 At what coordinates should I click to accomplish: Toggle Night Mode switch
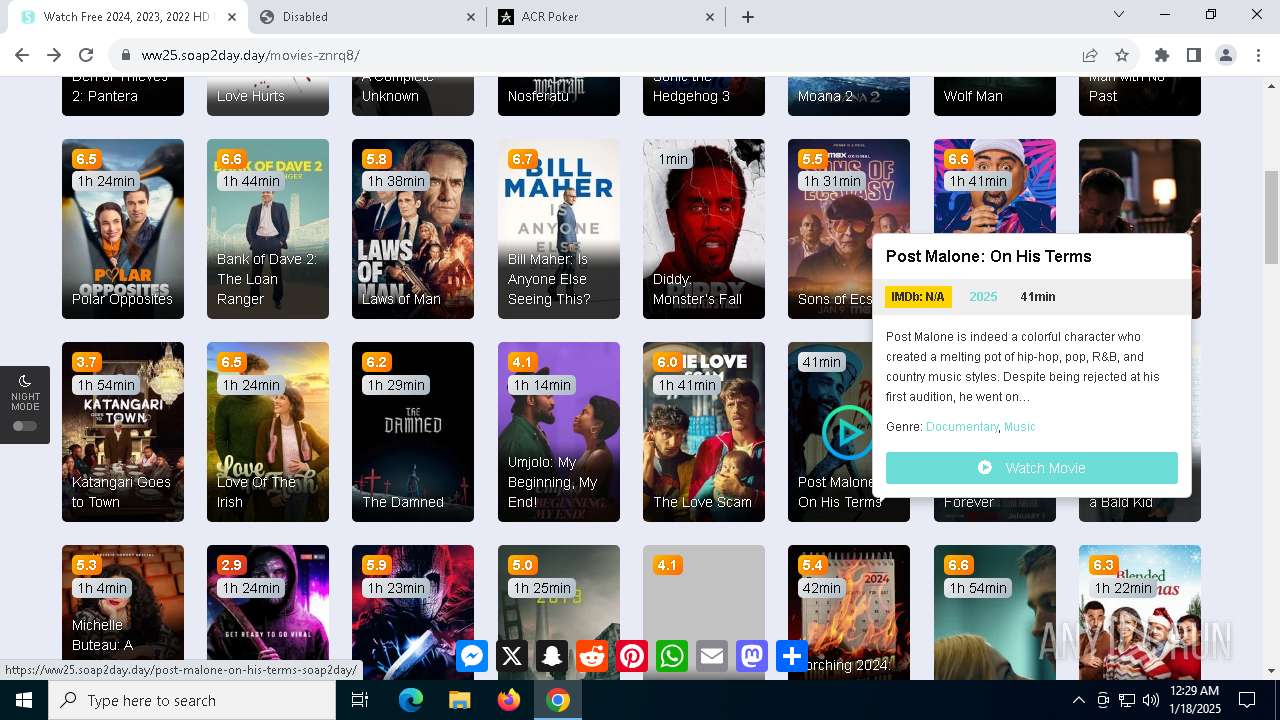coord(25,426)
